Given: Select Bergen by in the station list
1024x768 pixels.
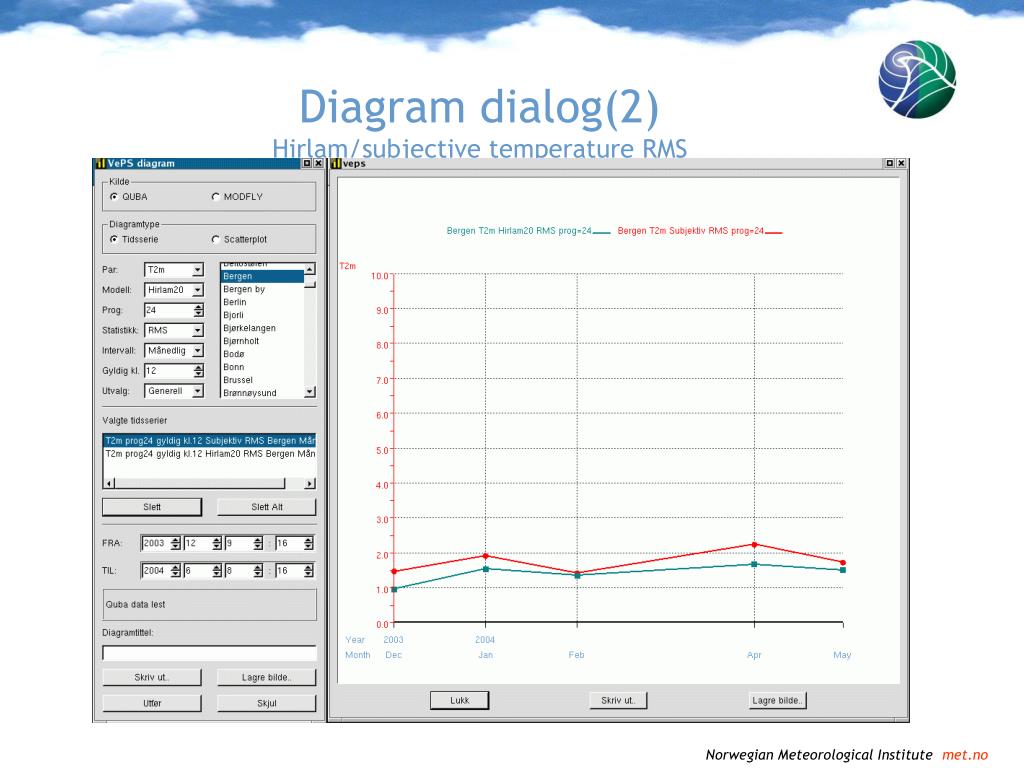Looking at the screenshot, I should tap(262, 289).
